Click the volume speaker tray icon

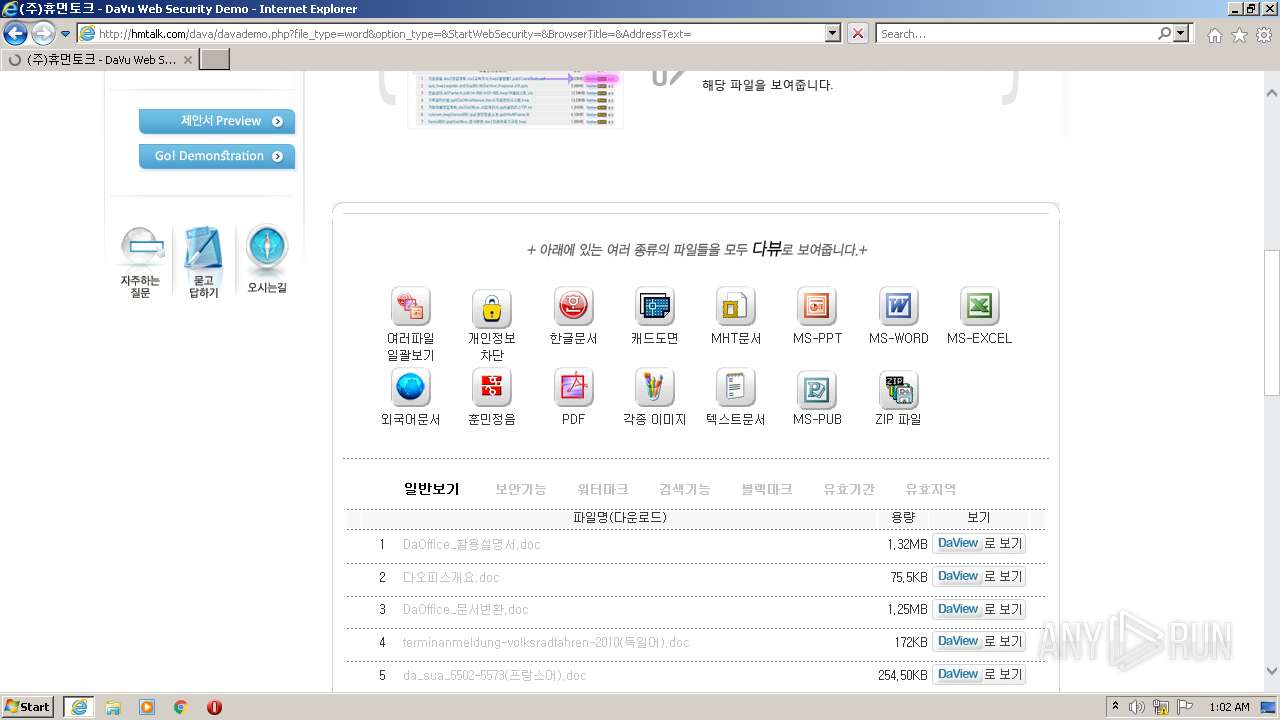coord(1137,707)
